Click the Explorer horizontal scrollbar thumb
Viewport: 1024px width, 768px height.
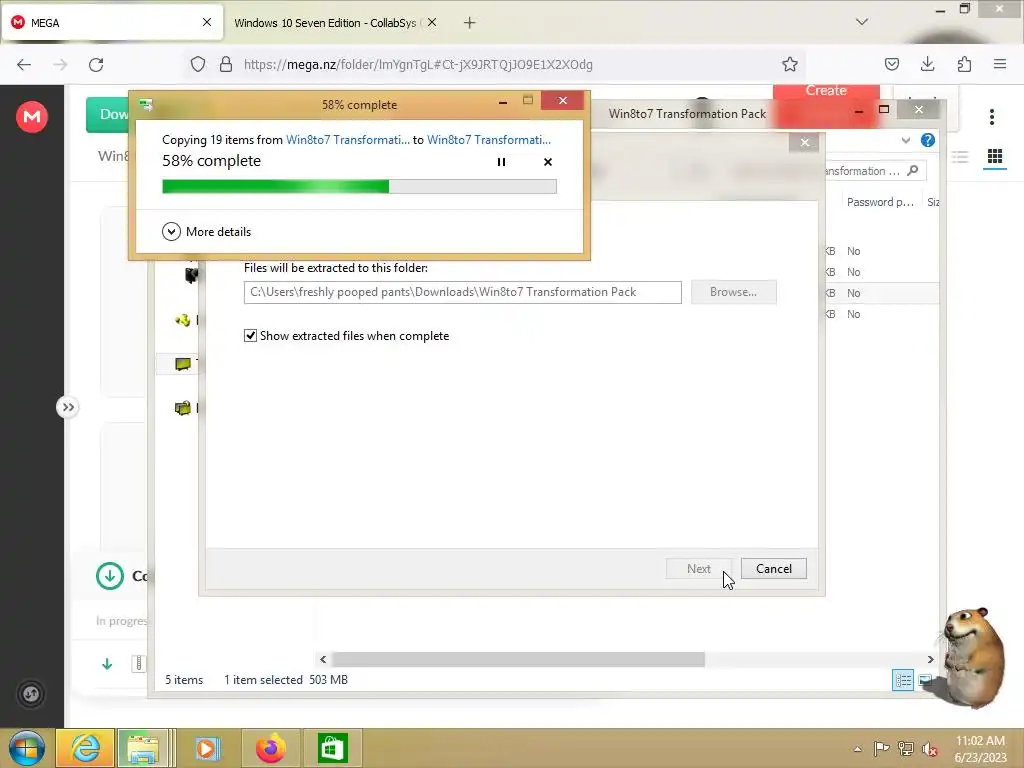tap(518, 660)
